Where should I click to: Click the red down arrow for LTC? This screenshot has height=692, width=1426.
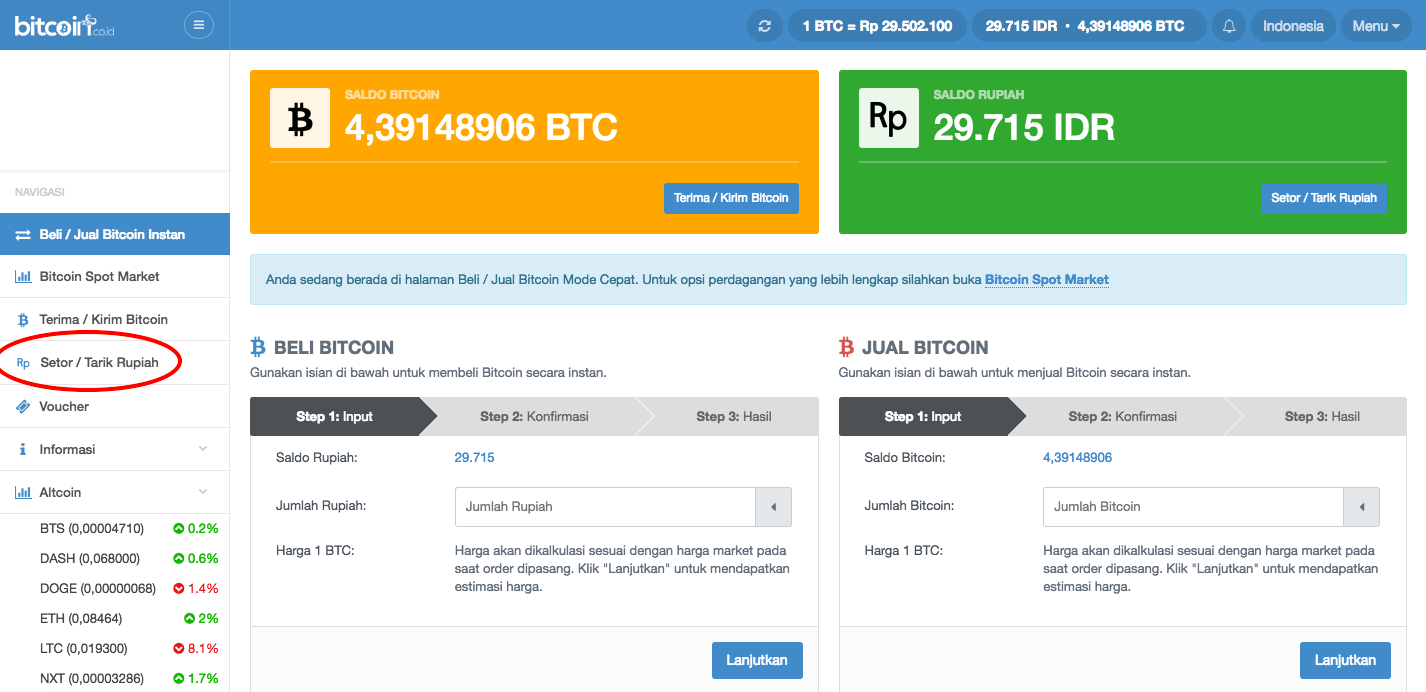coord(178,648)
